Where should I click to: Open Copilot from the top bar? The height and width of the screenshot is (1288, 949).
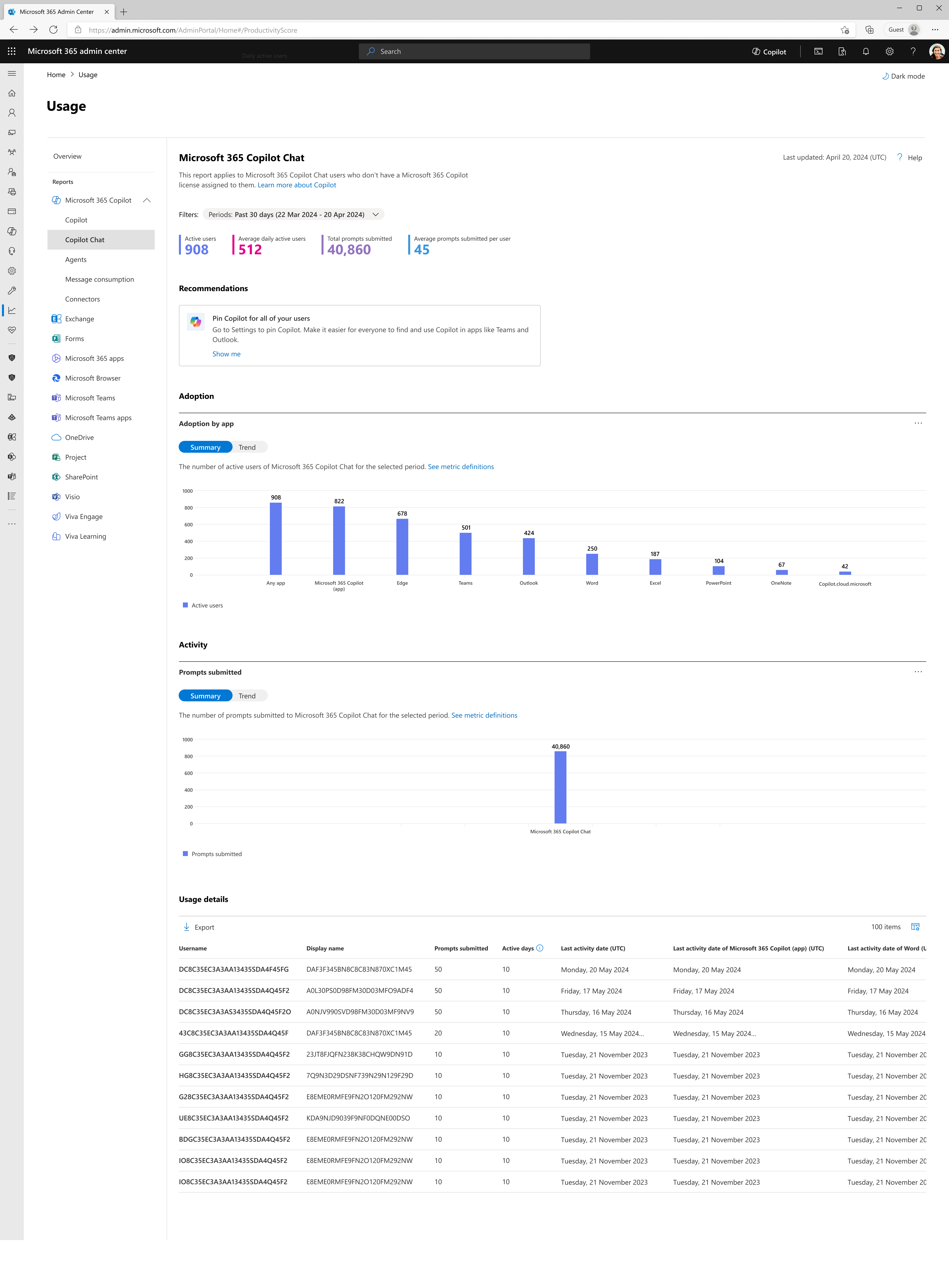coord(769,52)
